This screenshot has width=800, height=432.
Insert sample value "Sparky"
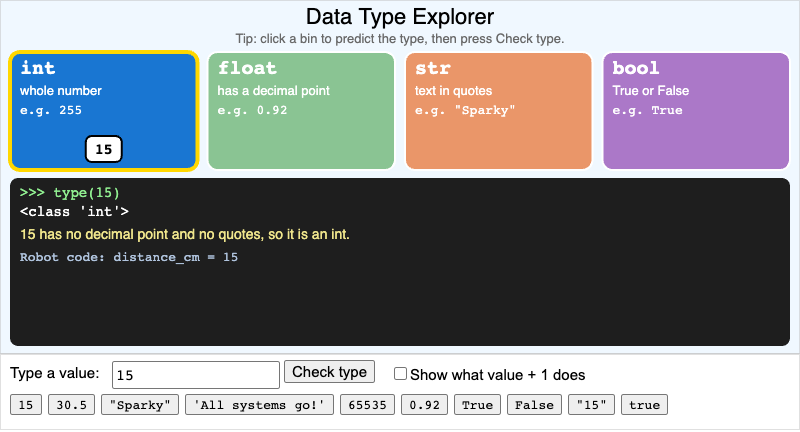[x=140, y=405]
